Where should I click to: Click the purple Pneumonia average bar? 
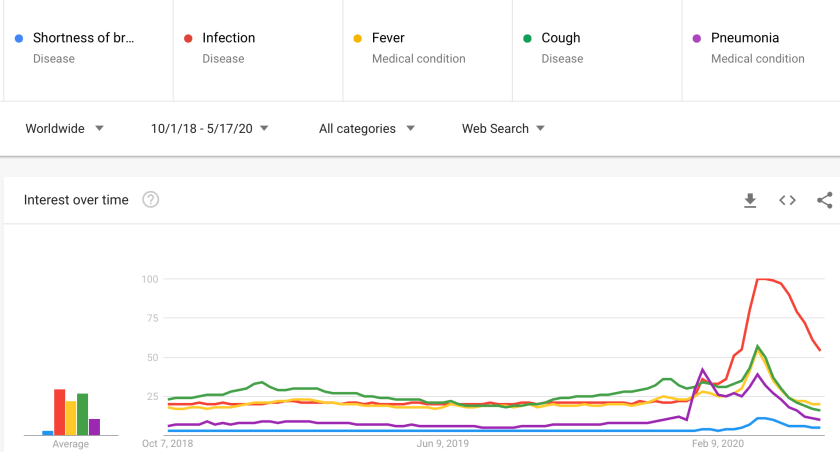click(x=95, y=427)
